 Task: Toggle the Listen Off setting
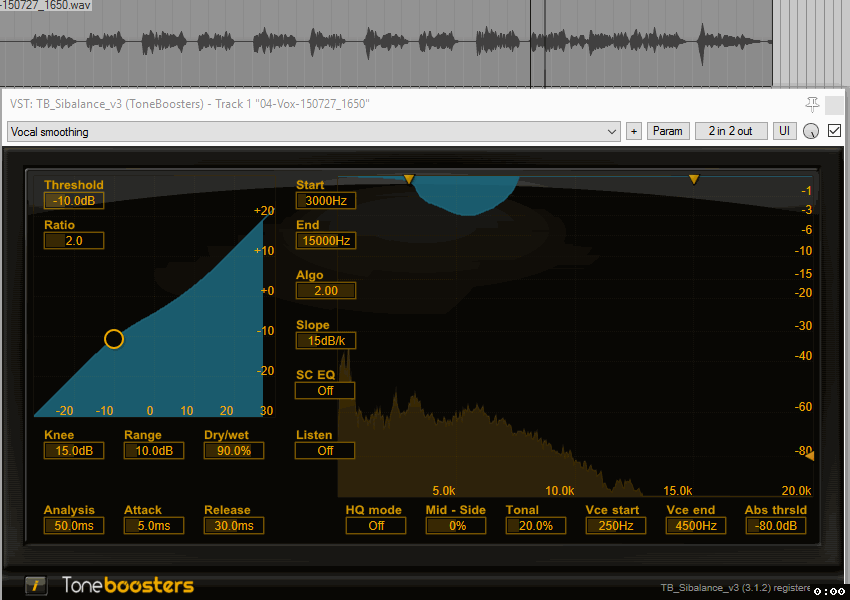tap(325, 451)
